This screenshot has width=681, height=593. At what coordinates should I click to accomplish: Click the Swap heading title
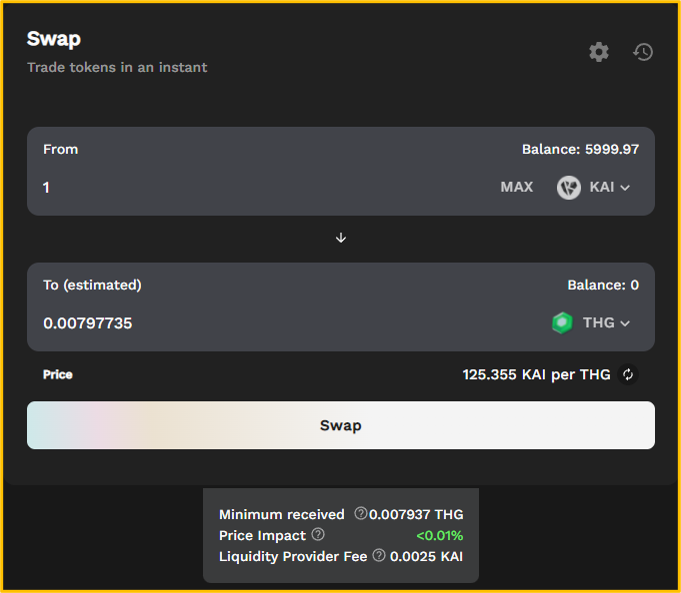[54, 39]
